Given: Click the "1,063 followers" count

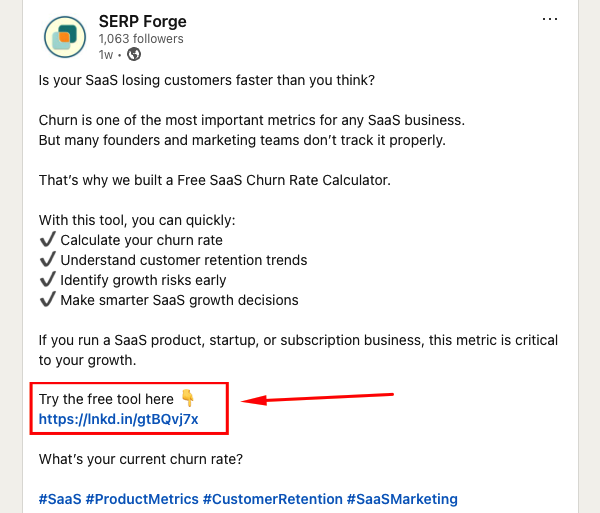Looking at the screenshot, I should (x=141, y=39).
